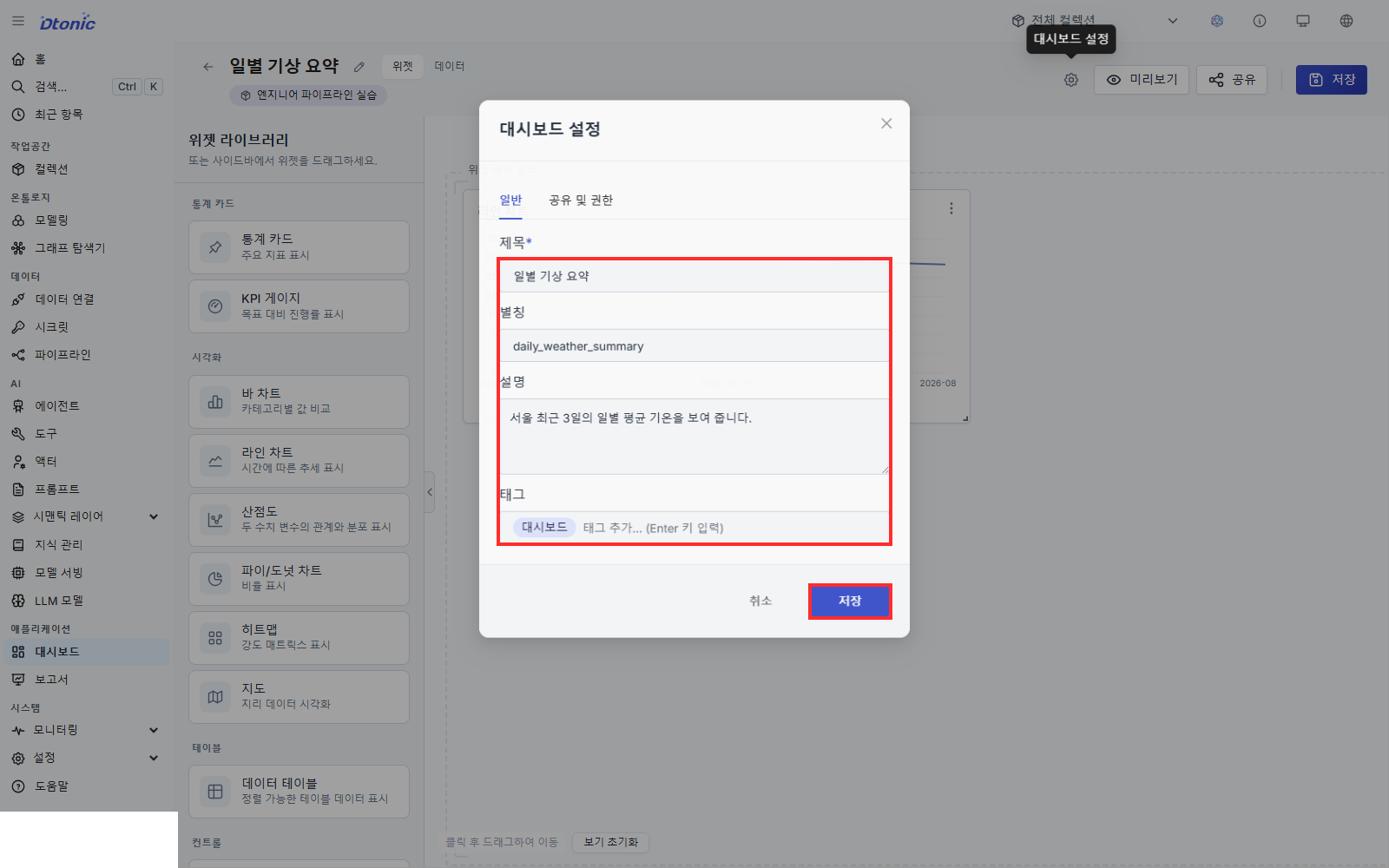Click the theme icon in top bar

tap(1217, 21)
